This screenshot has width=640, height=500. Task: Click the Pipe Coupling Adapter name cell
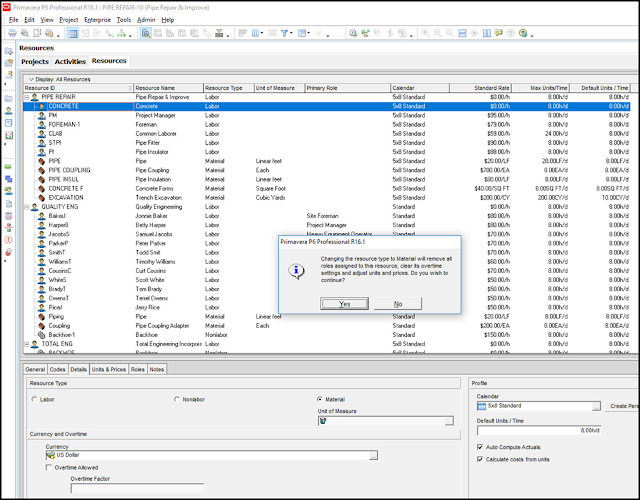[x=169, y=326]
